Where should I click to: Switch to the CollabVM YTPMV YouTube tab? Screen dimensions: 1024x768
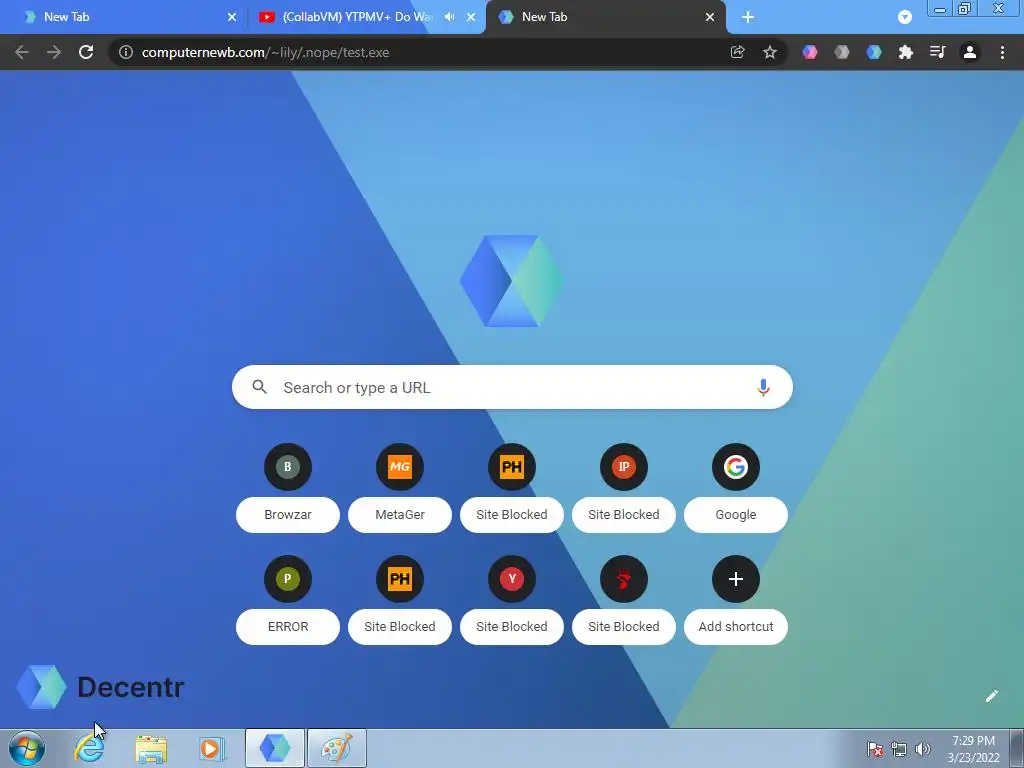(x=356, y=17)
